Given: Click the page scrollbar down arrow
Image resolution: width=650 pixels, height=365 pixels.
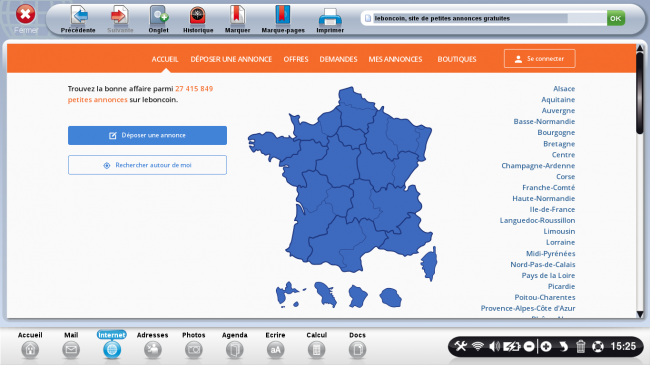Looking at the screenshot, I should tap(640, 314).
